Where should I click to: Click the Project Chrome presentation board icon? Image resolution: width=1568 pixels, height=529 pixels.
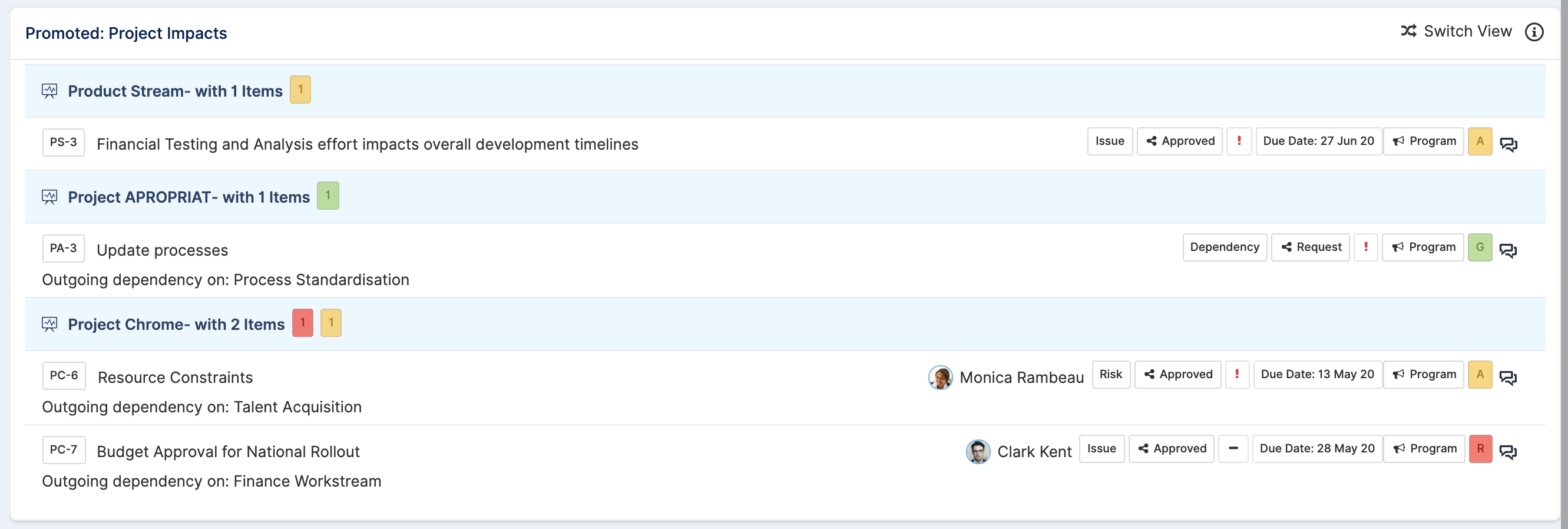[x=49, y=325]
